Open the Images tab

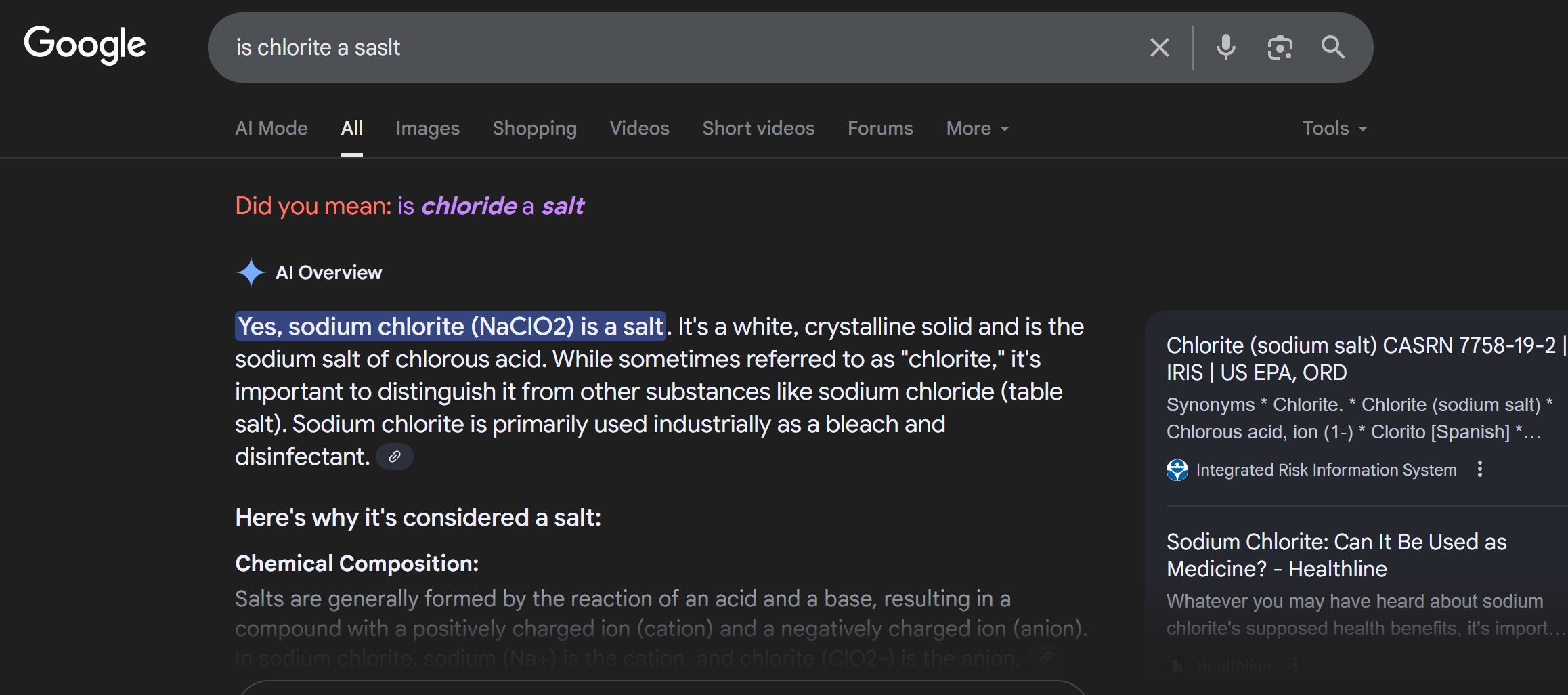427,128
